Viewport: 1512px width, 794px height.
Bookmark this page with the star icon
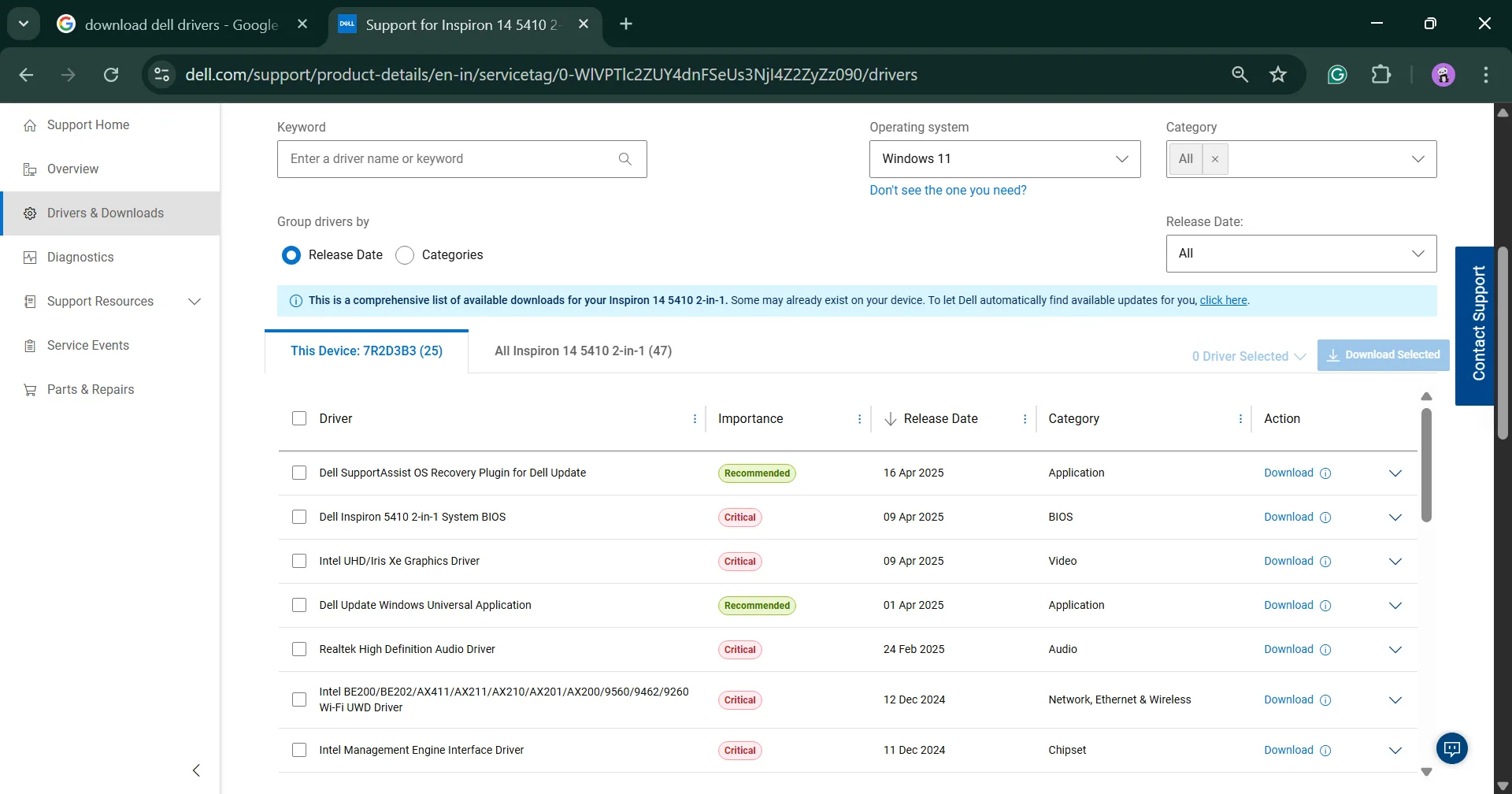point(1278,75)
